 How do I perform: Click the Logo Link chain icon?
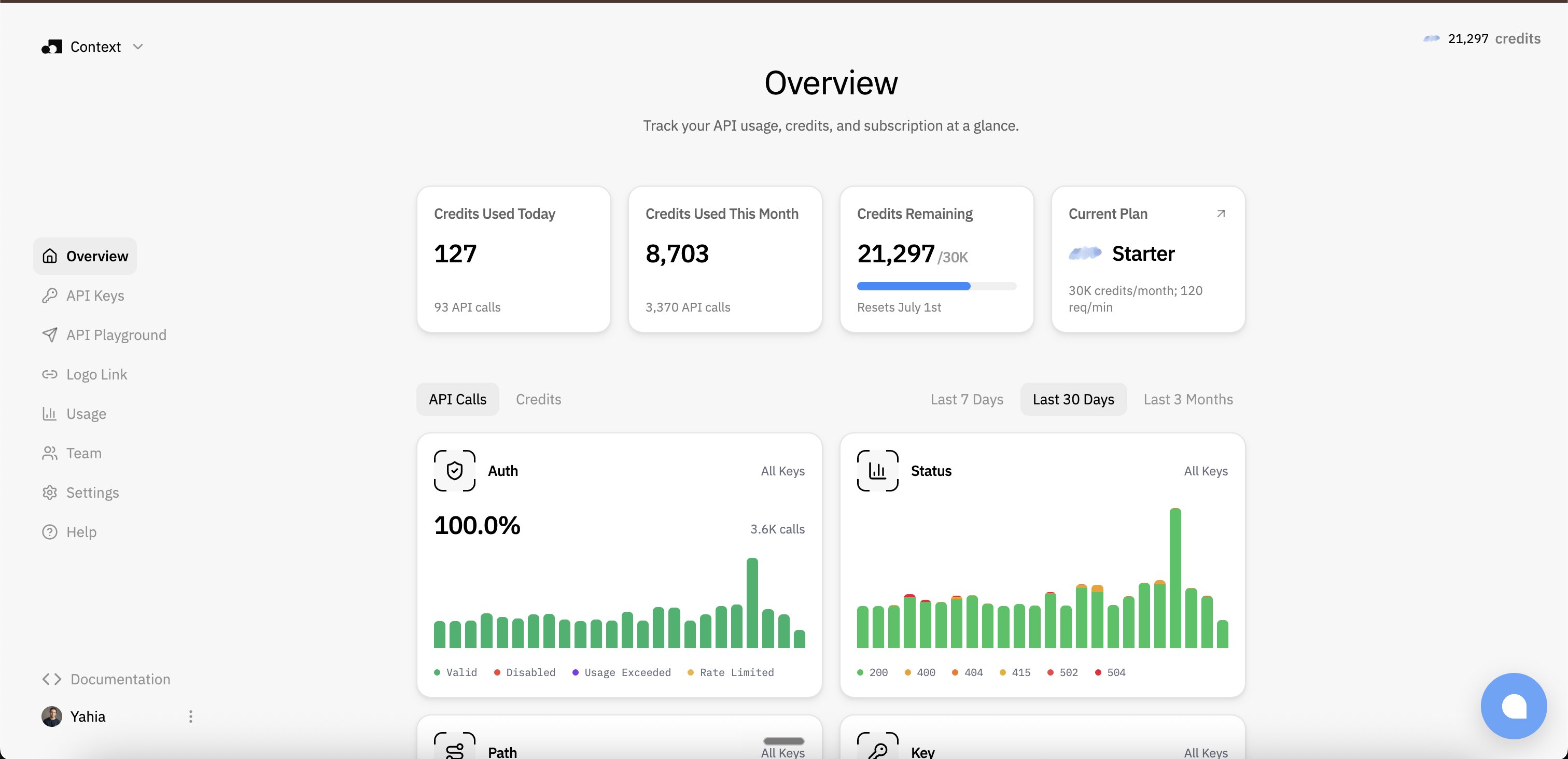pos(50,374)
